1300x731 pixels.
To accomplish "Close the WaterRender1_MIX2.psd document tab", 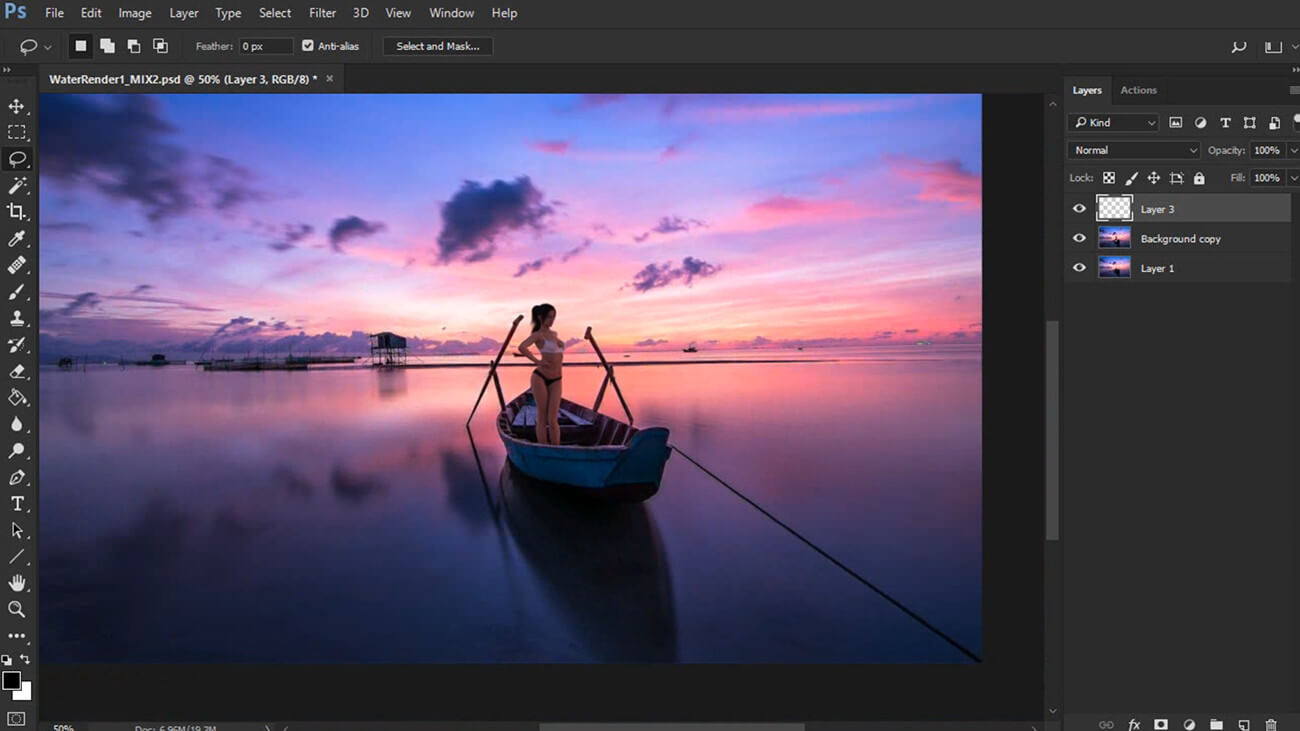I will (330, 79).
